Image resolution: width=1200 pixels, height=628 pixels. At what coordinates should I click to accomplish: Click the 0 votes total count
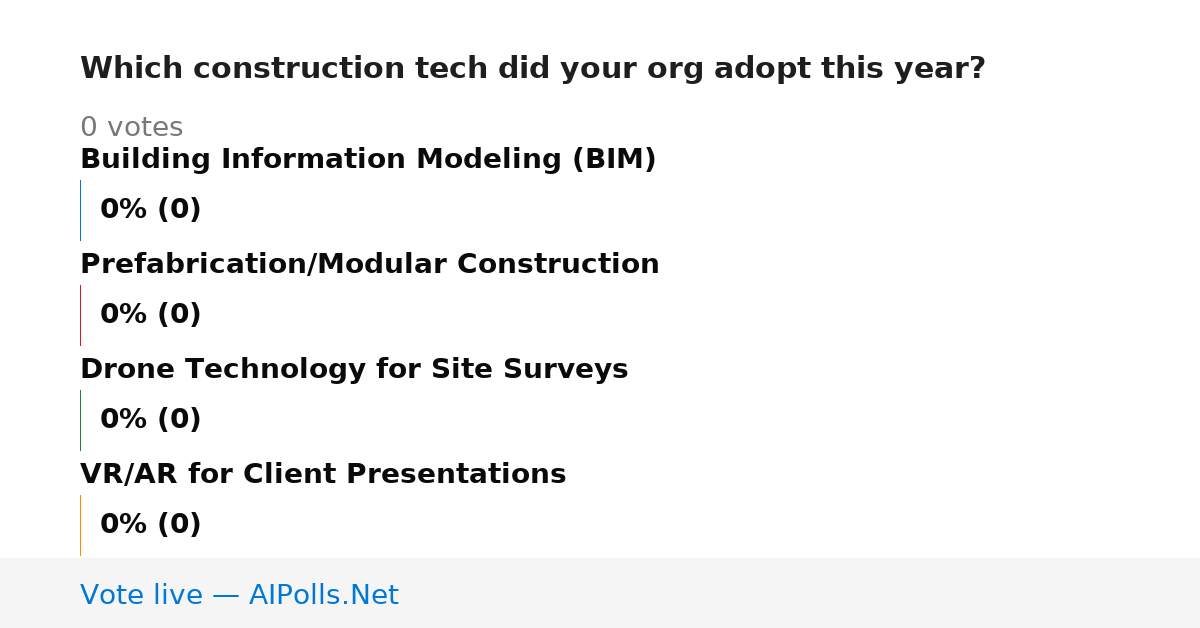tap(131, 128)
